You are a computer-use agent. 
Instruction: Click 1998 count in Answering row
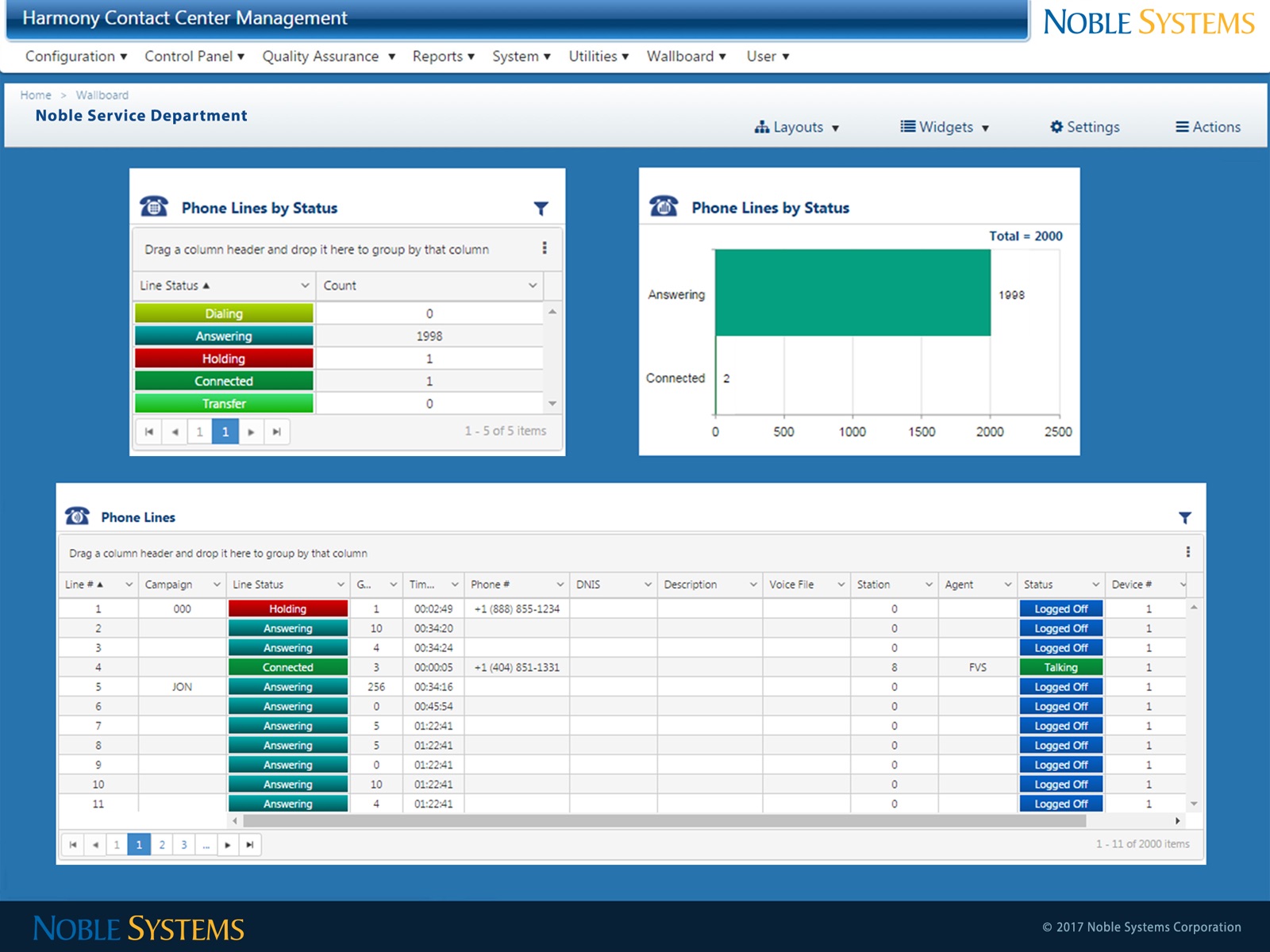(x=429, y=336)
